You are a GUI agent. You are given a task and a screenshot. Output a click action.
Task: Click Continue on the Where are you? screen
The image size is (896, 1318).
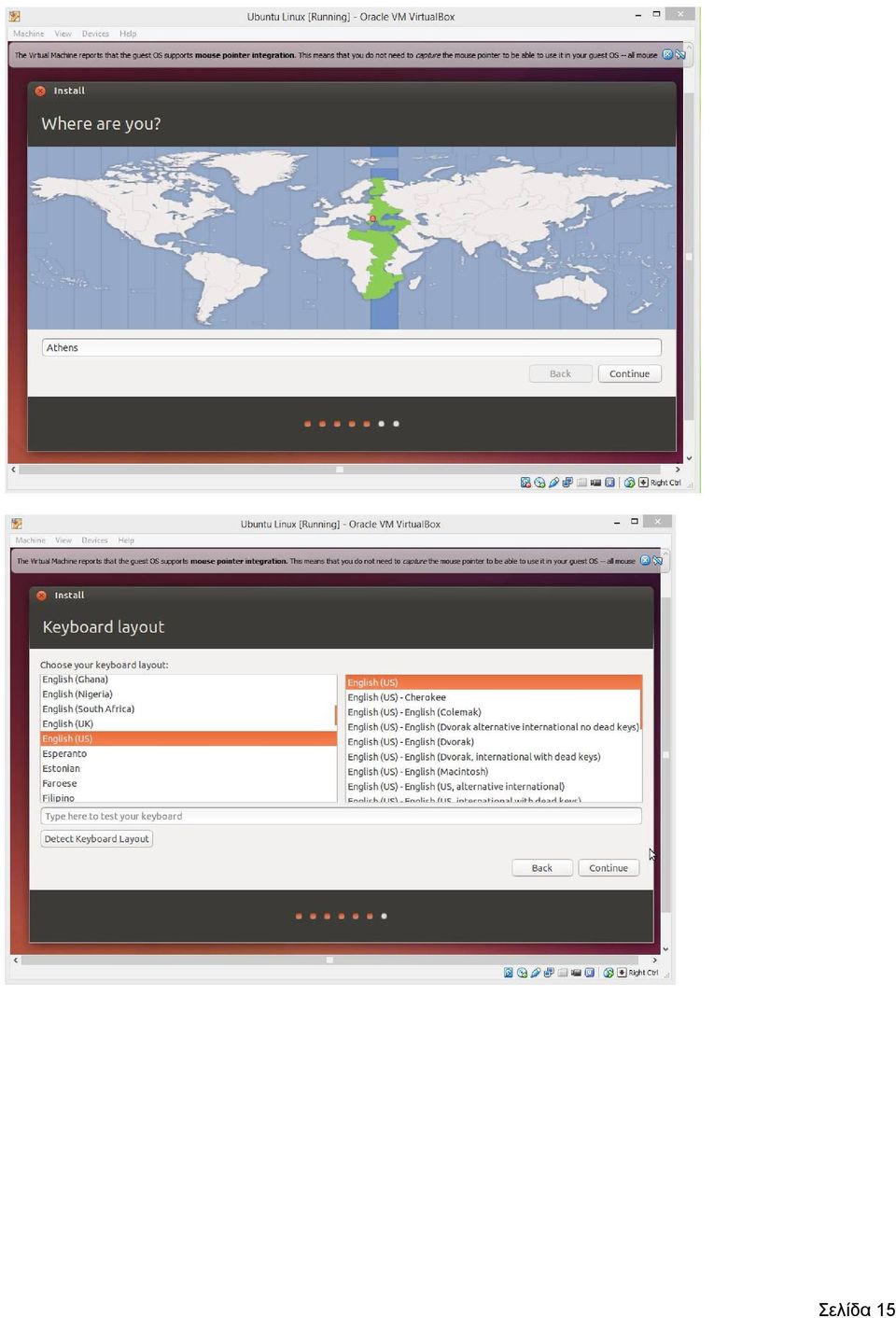pos(629,373)
